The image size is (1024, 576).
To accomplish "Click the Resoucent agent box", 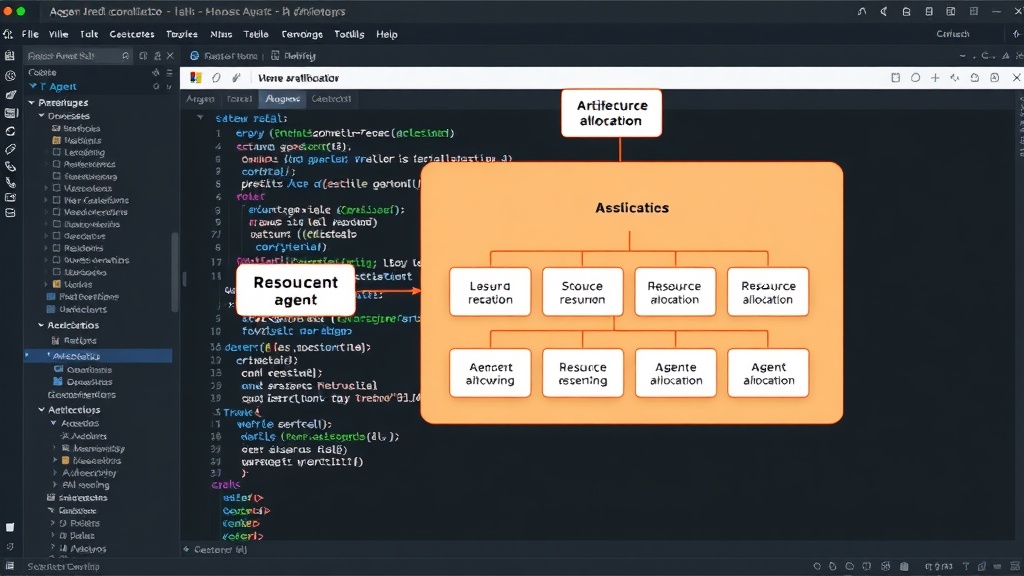I will click(296, 291).
